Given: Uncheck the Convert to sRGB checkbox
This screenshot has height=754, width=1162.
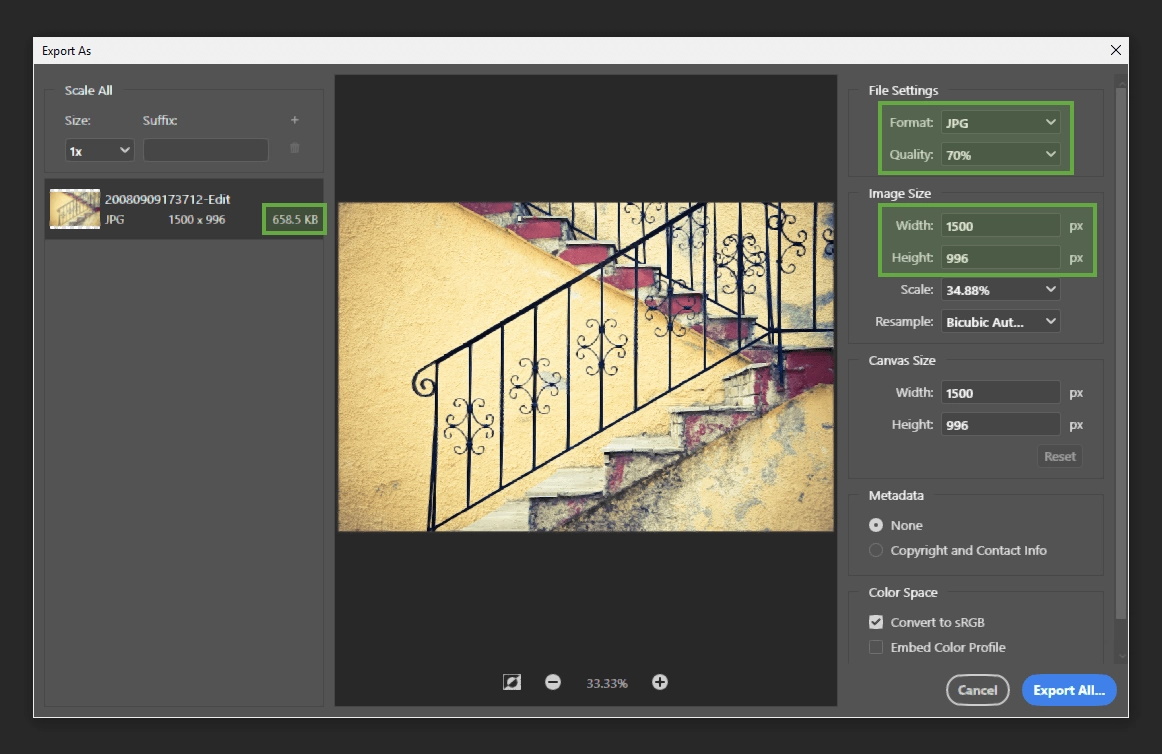Looking at the screenshot, I should coord(876,622).
